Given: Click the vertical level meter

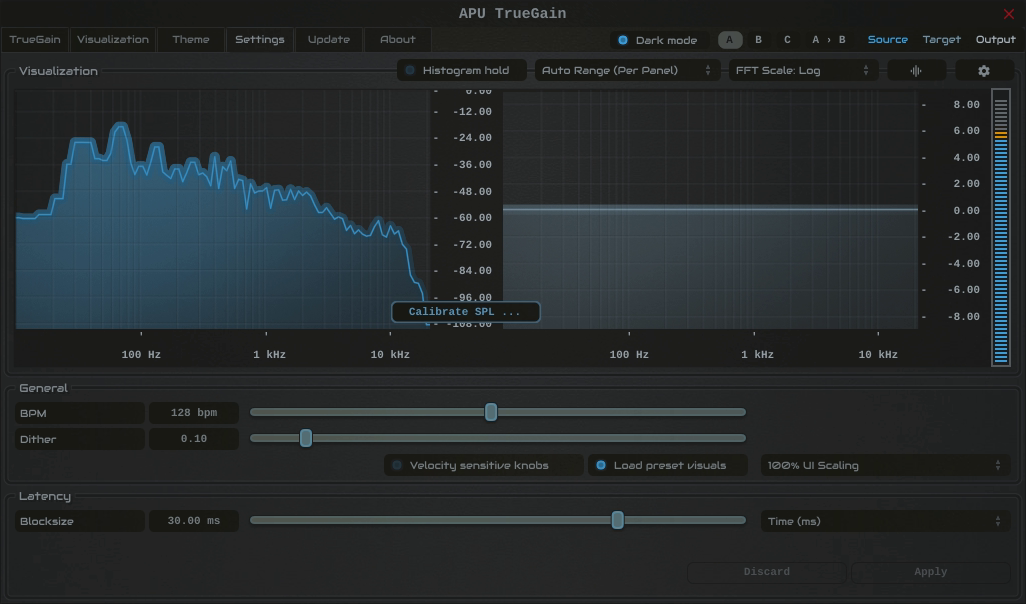Looking at the screenshot, I should click(x=1000, y=227).
